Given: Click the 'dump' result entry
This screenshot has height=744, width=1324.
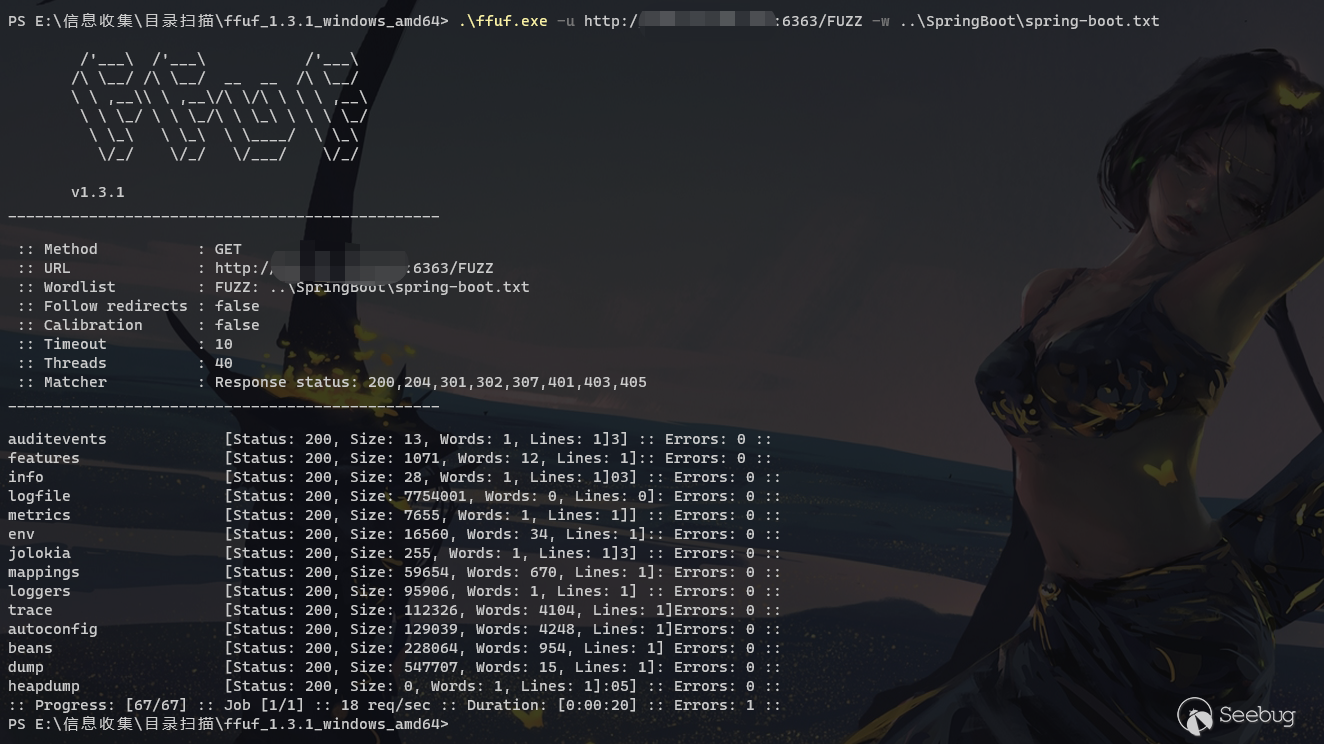Looking at the screenshot, I should [26, 667].
